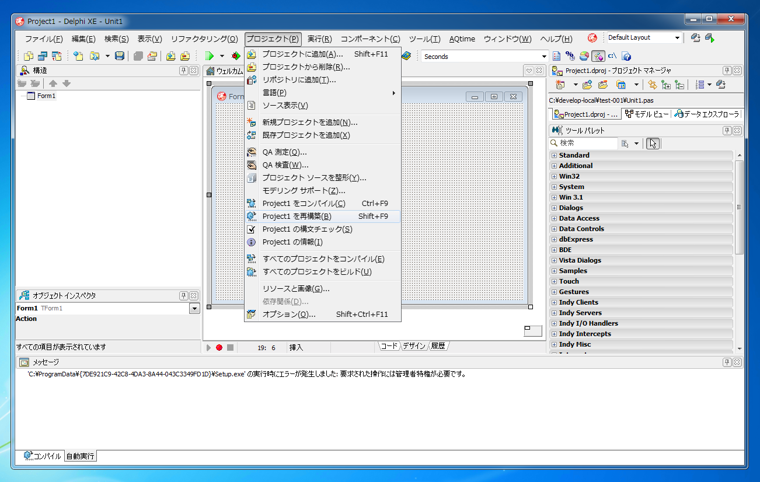Expand the Indy Clients palette category

[554, 302]
